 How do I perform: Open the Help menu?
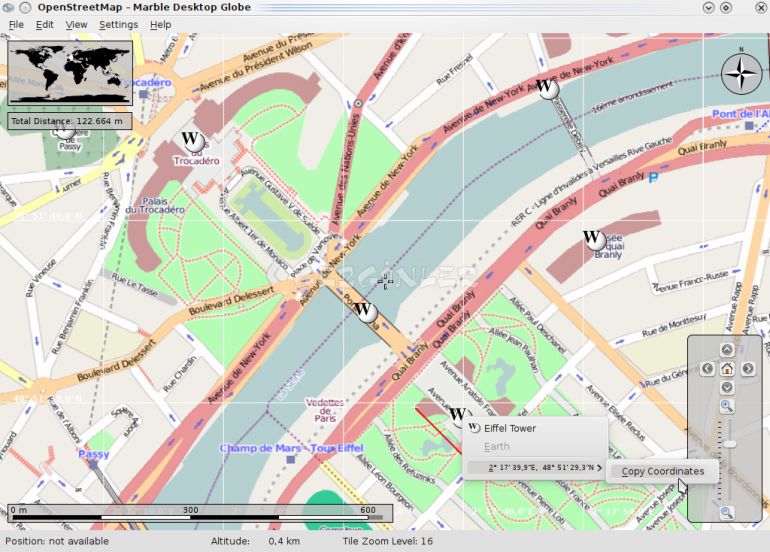click(x=161, y=25)
